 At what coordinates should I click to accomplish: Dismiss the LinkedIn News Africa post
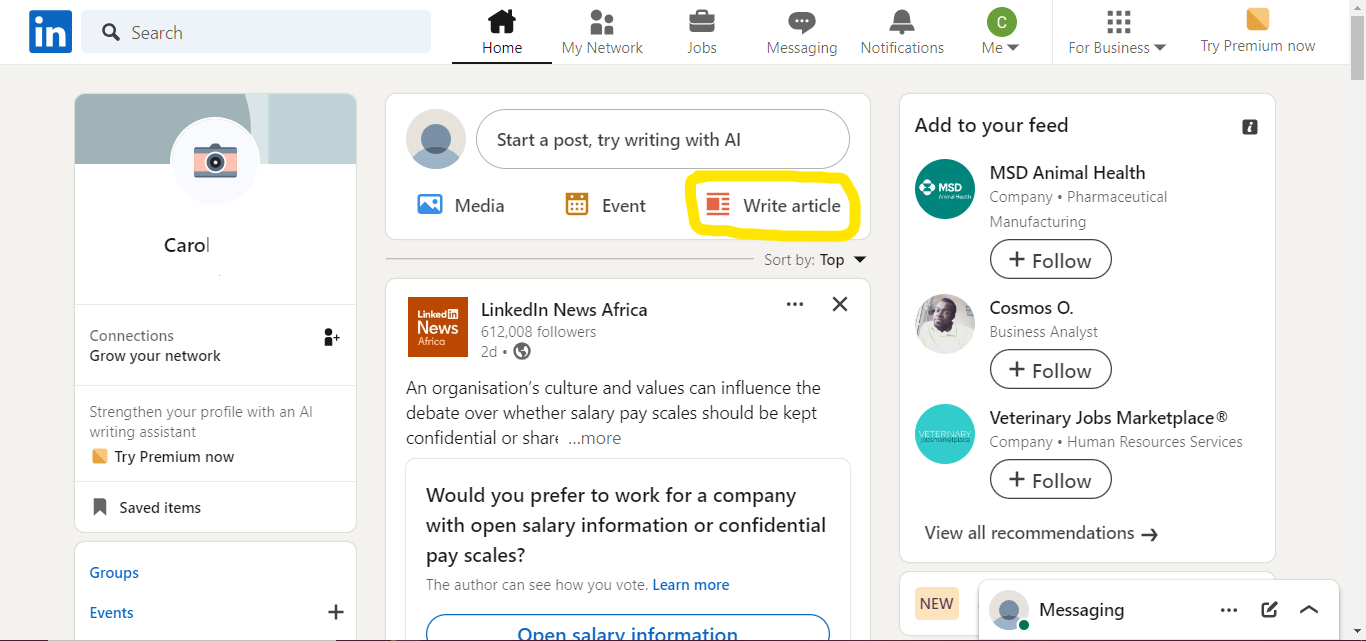[840, 304]
